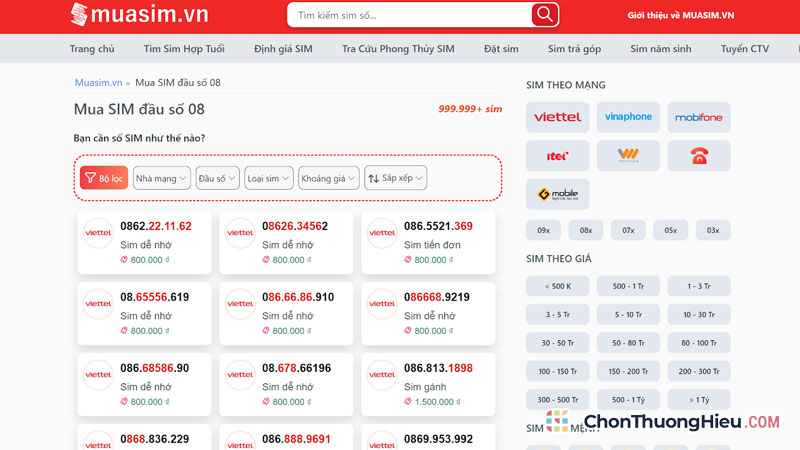Choose the 150 - 200 Tr price range

(628, 371)
